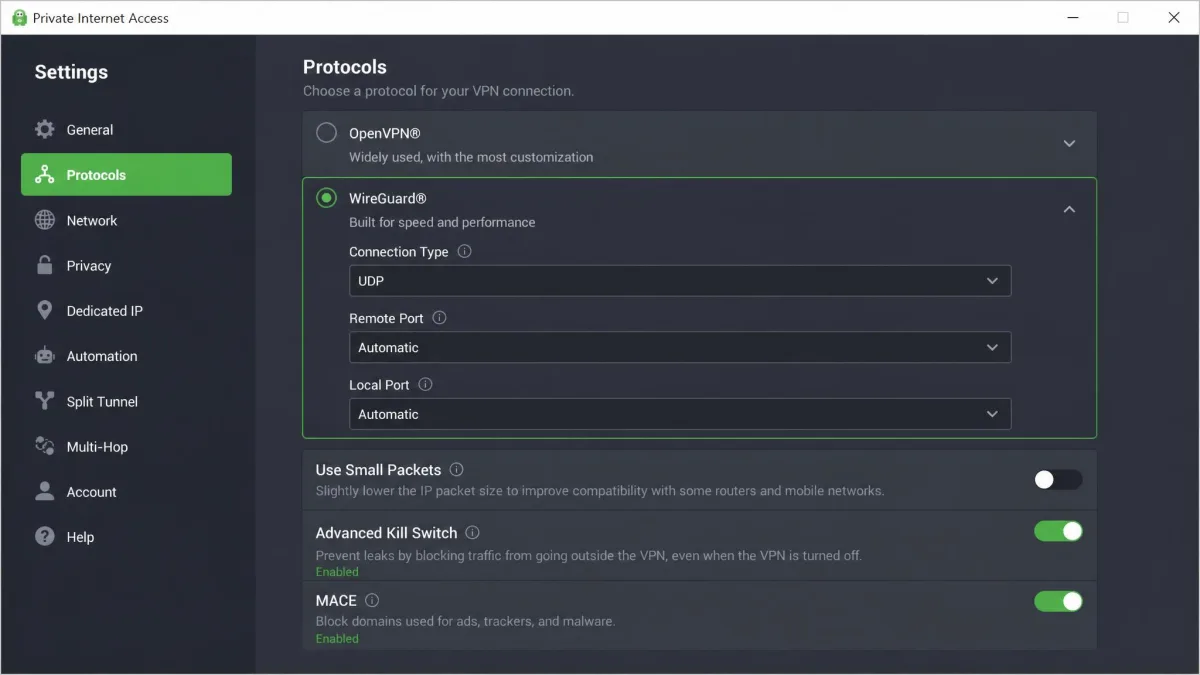Image resolution: width=1200 pixels, height=675 pixels.
Task: Click the info icon beside Use Small Packets
Action: (456, 469)
